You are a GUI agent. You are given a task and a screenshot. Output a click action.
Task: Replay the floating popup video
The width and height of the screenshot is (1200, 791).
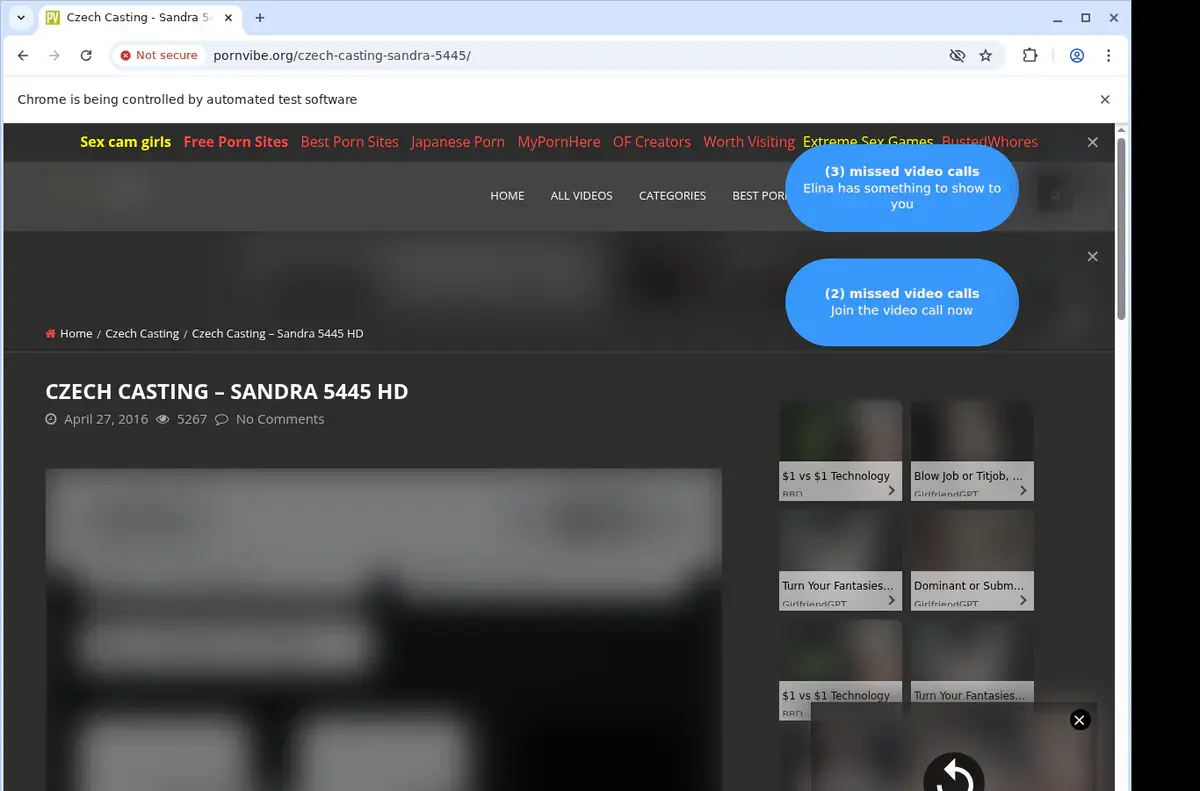pos(954,773)
